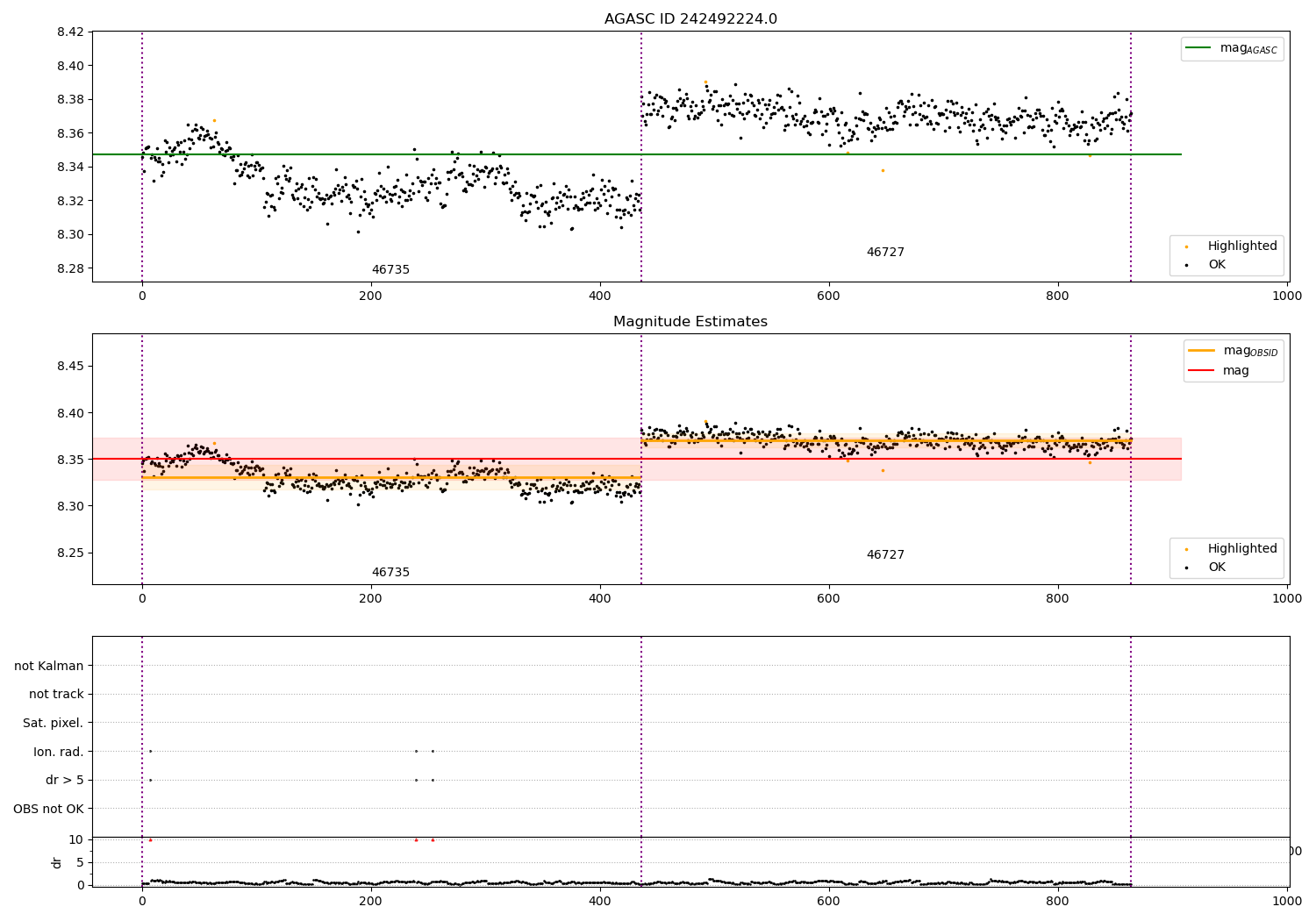This screenshot has height=921, width=1316.
Task: Click the 8.42 y-axis tick label
Action: pos(70,32)
